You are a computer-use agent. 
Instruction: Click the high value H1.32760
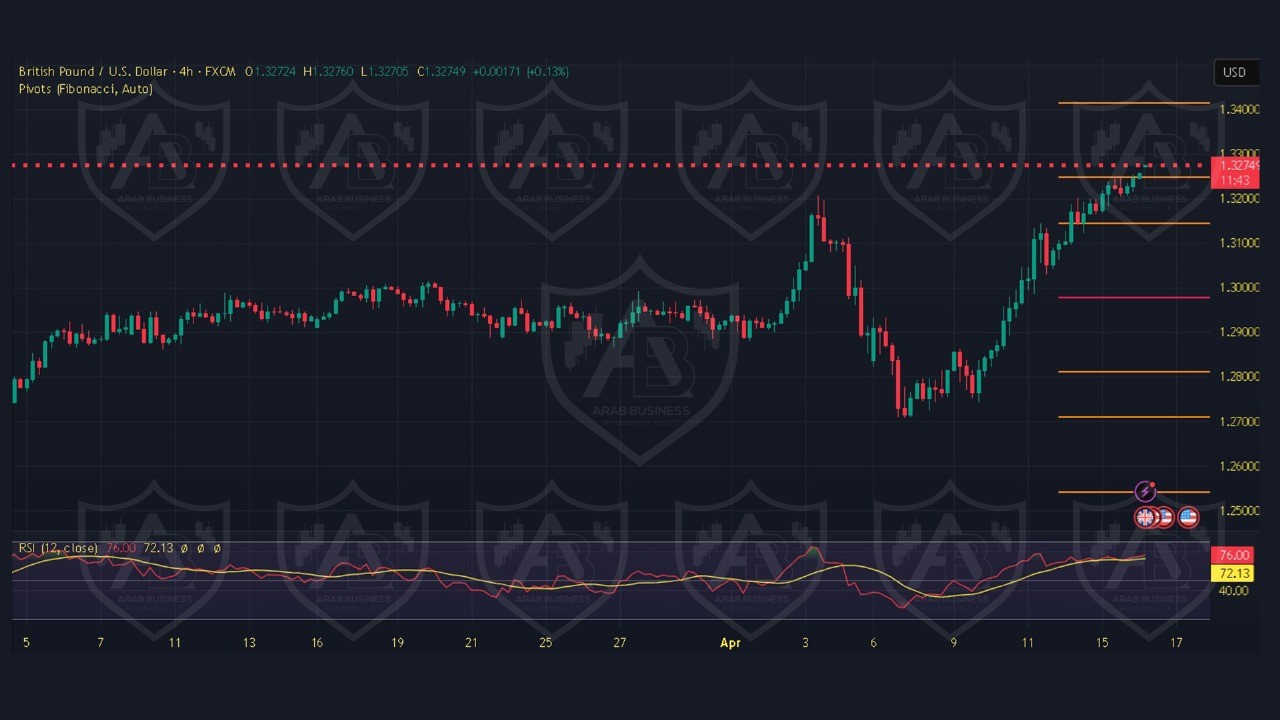tap(328, 72)
